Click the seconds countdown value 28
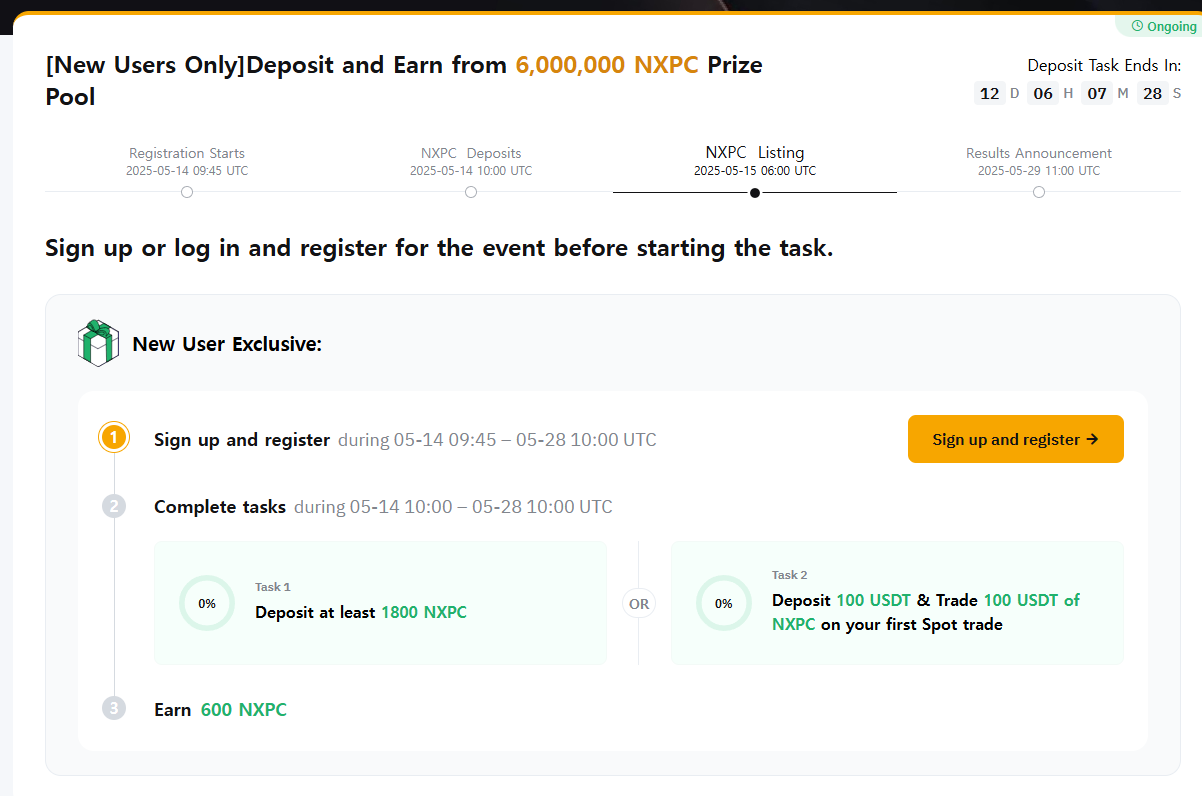Viewport: 1202px width, 796px height. pyautogui.click(x=1152, y=93)
